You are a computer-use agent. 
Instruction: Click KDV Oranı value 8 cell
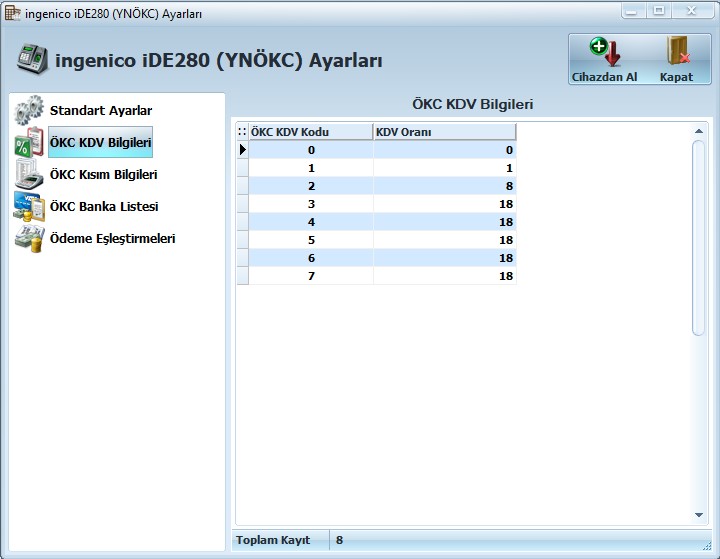point(445,186)
